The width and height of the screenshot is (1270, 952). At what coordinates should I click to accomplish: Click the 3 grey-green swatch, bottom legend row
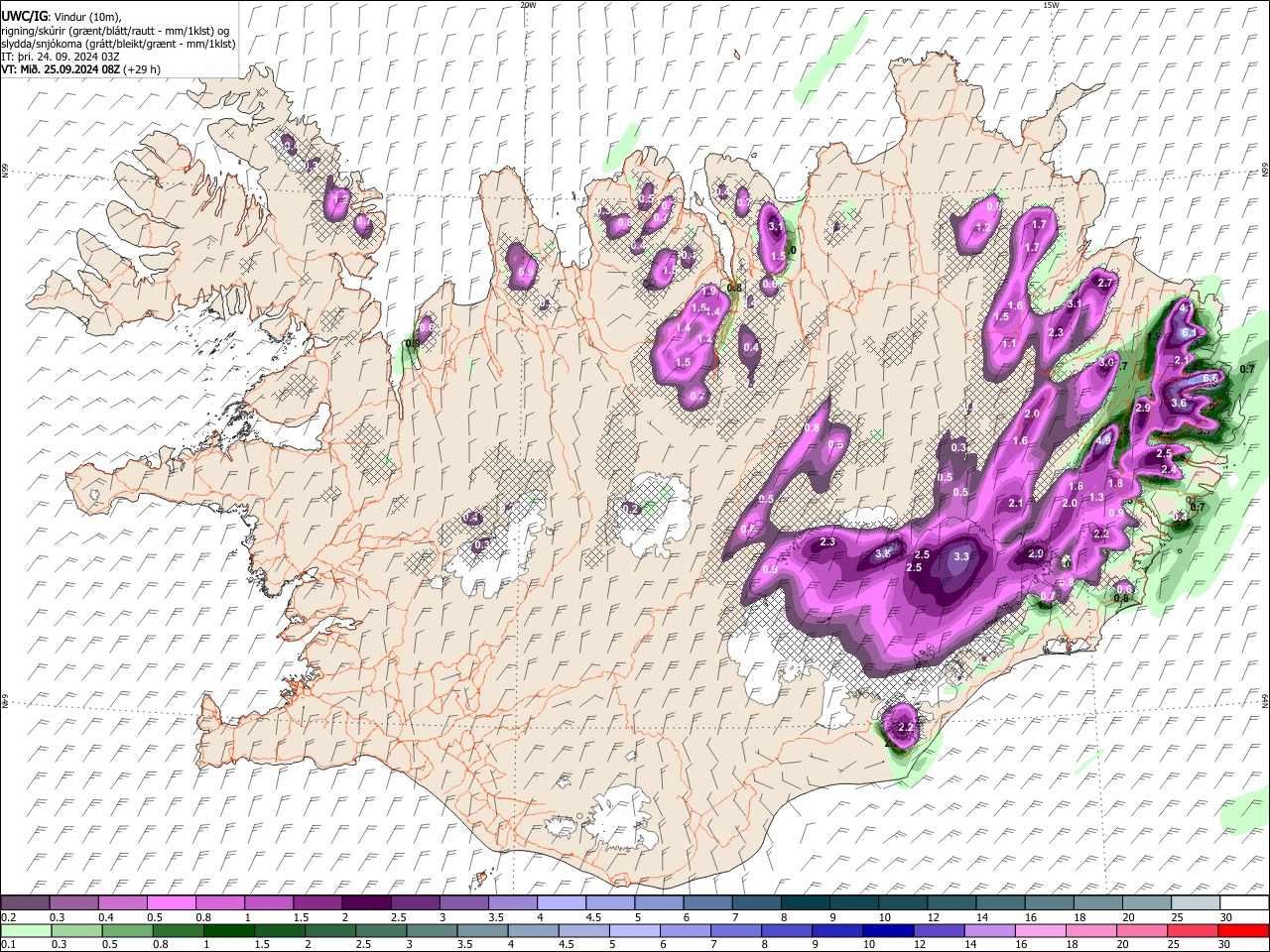[432, 930]
